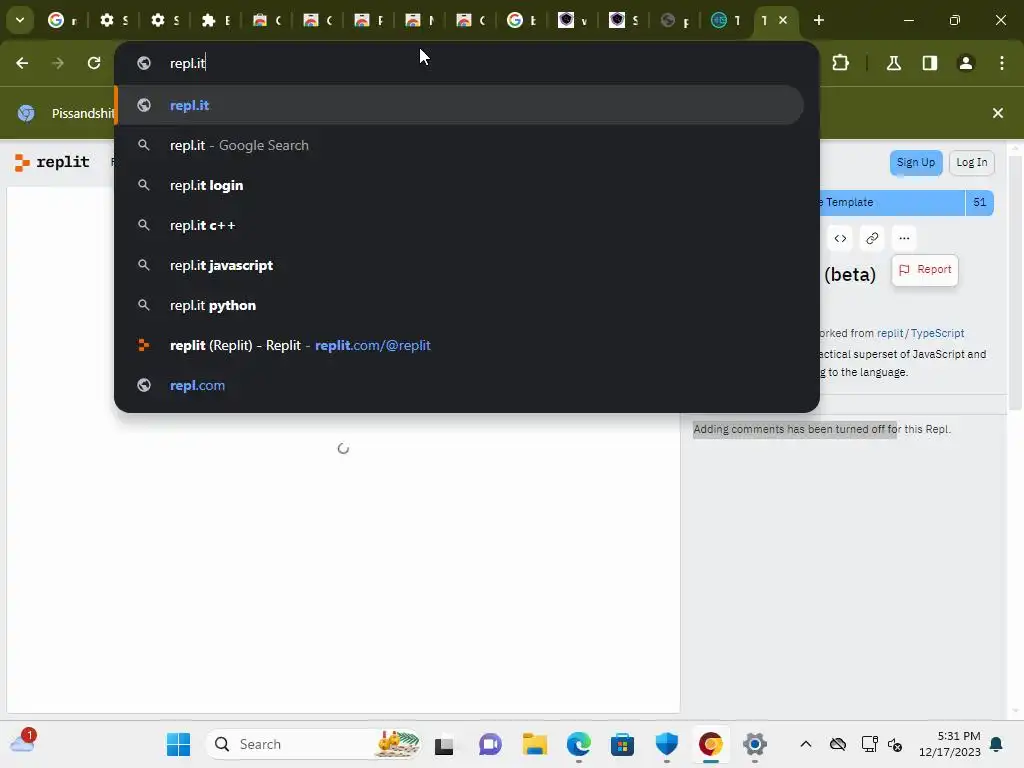Open Chrome Labs flask icon
This screenshot has height=768, width=1024.
894,63
